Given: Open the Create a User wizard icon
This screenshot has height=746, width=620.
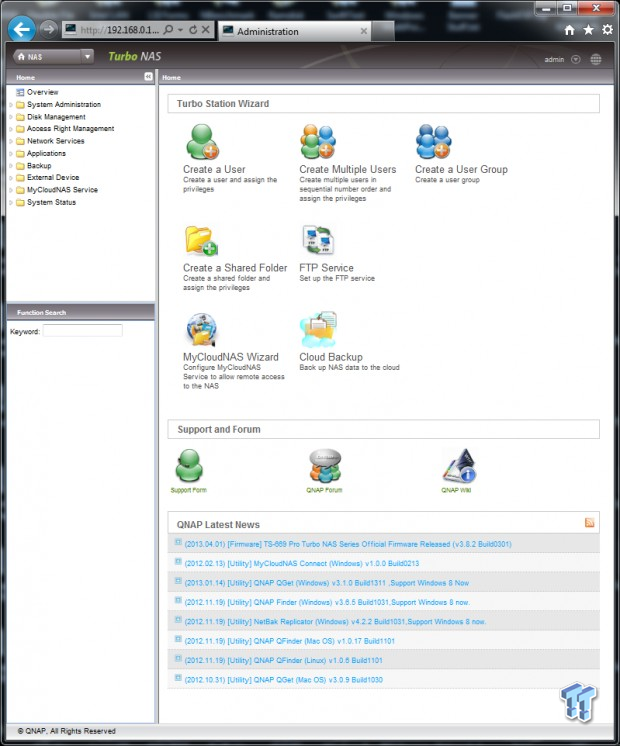Looking at the screenshot, I should pos(202,142).
